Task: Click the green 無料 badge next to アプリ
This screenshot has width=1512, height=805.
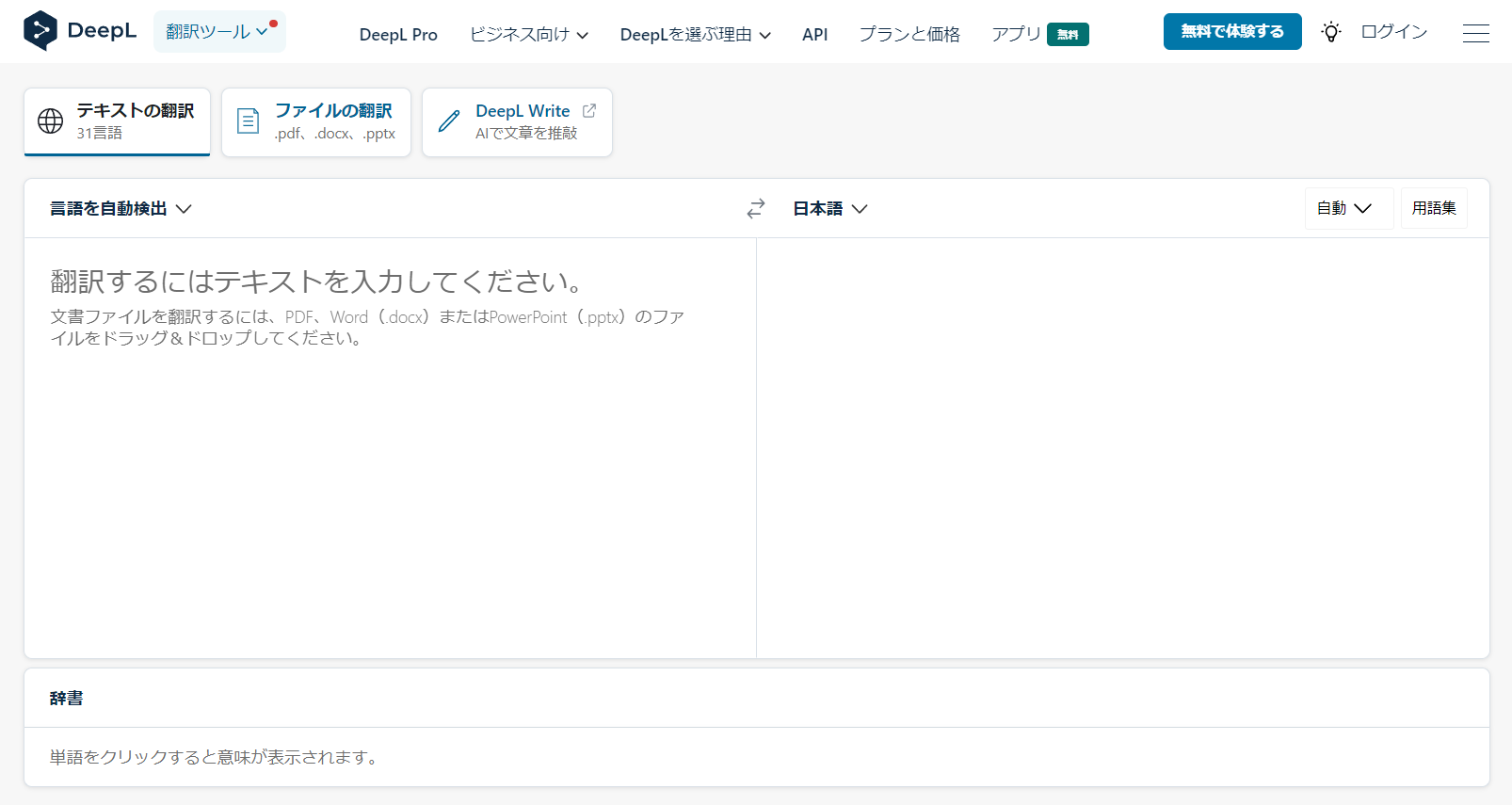Action: [1068, 34]
